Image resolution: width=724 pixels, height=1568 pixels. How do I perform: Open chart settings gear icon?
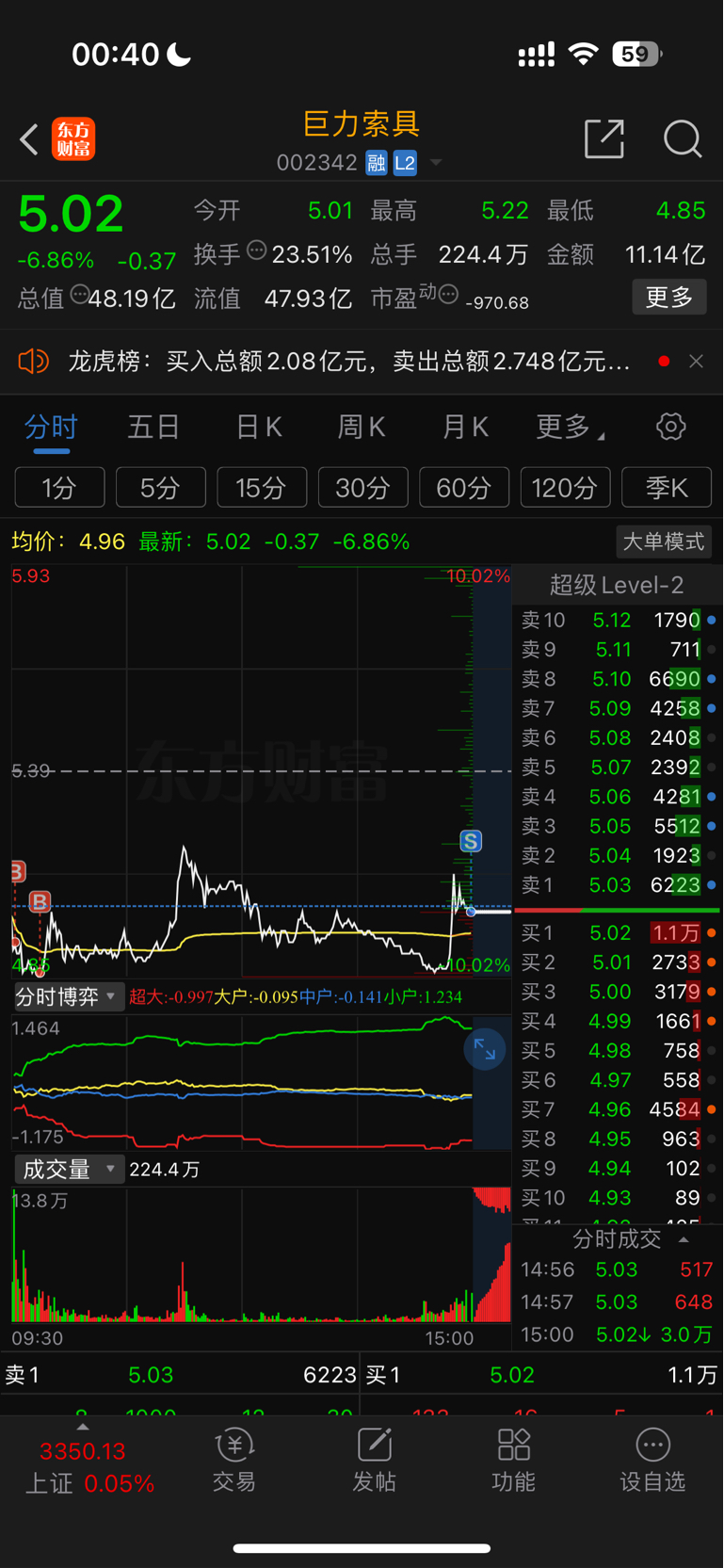click(x=670, y=427)
